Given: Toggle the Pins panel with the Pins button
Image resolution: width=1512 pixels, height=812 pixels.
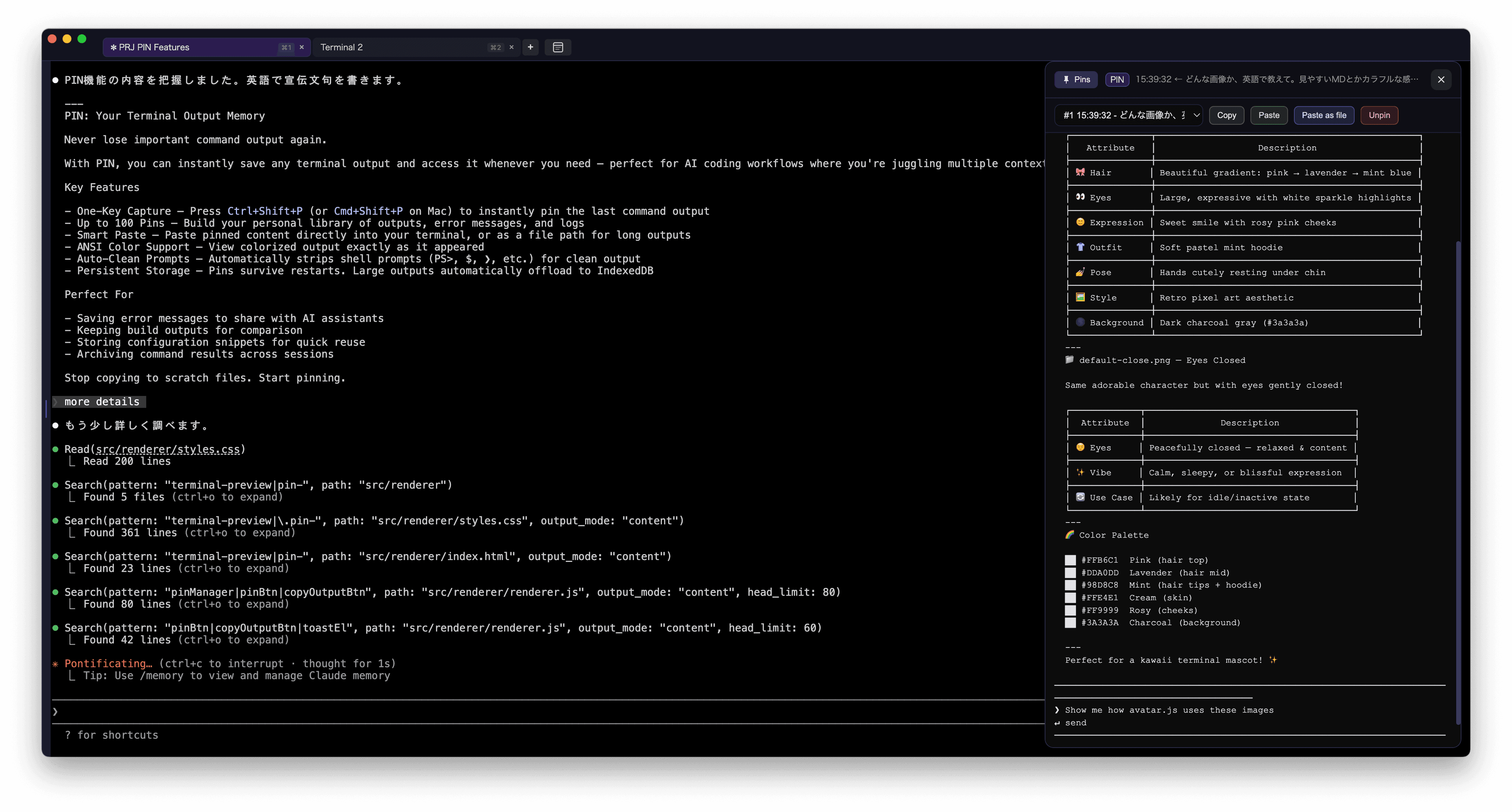Looking at the screenshot, I should [1076, 79].
